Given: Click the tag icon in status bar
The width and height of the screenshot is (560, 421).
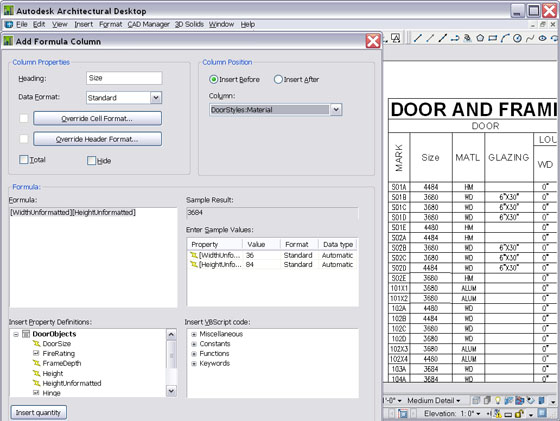Looking at the screenshot, I should pos(531,400).
